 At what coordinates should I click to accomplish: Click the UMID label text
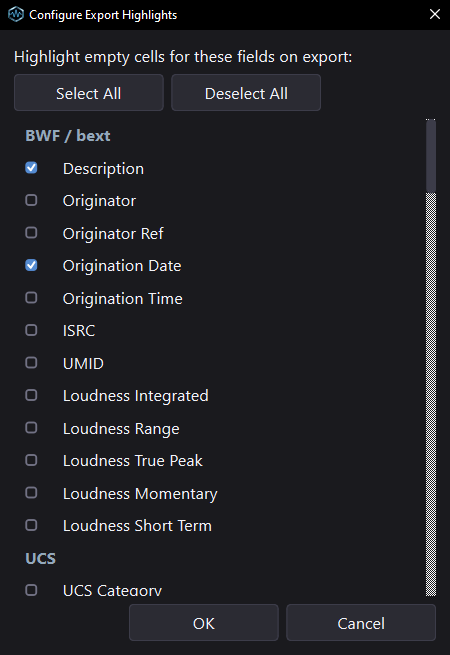pos(83,363)
